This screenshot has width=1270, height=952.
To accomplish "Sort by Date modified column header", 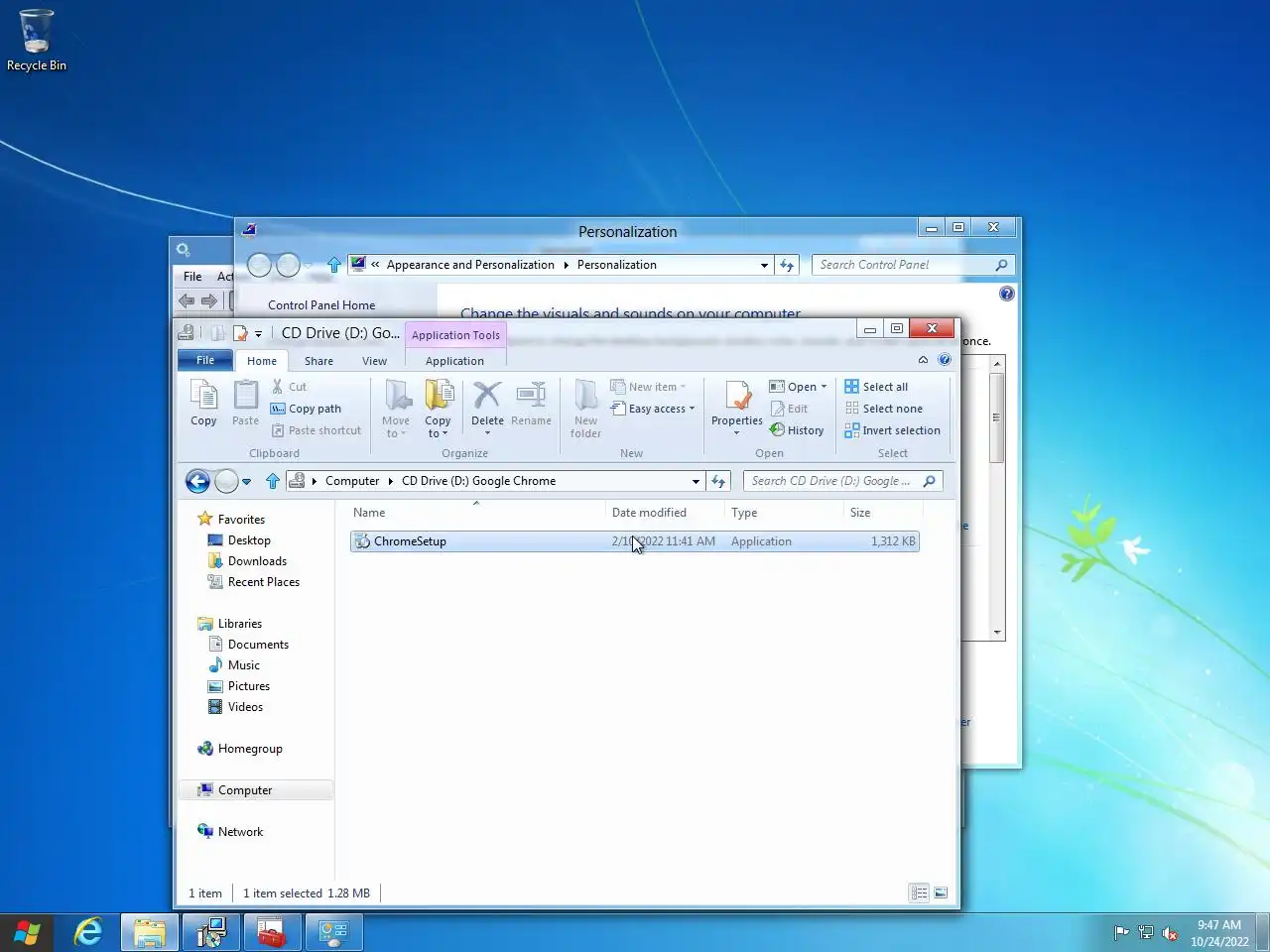I will 665,513.
